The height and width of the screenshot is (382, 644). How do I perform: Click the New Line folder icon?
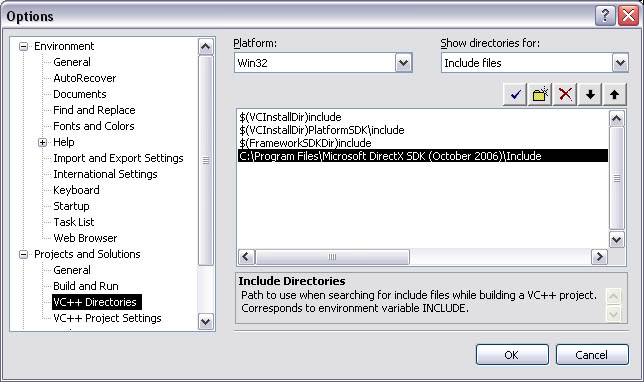pos(540,95)
